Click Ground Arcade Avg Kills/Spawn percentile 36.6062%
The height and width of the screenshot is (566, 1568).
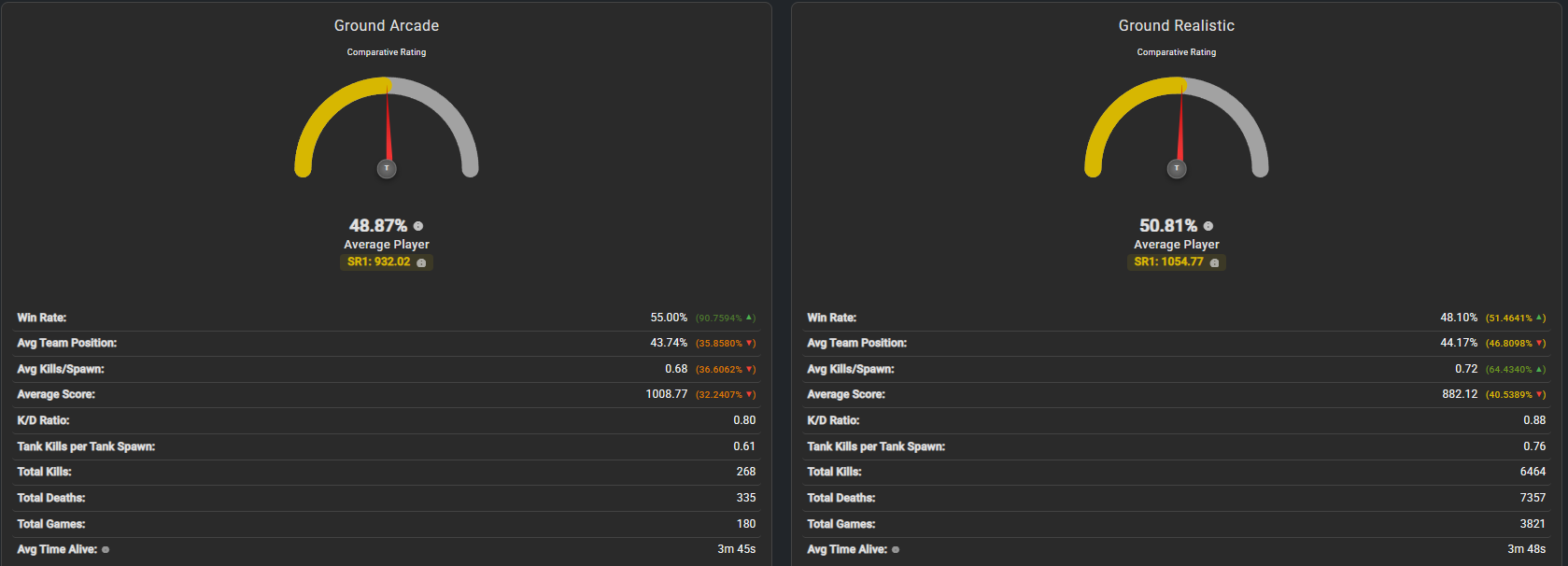coord(719,369)
